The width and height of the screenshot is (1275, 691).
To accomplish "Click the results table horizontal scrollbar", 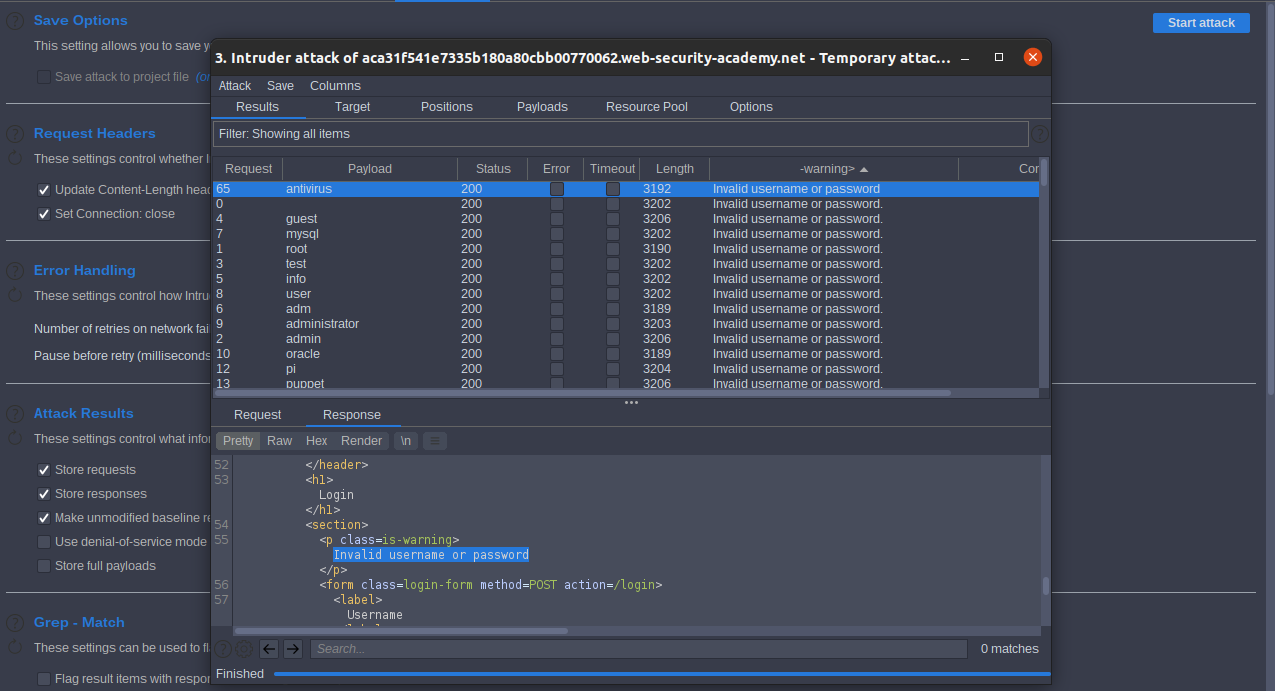I will pyautogui.click(x=582, y=393).
